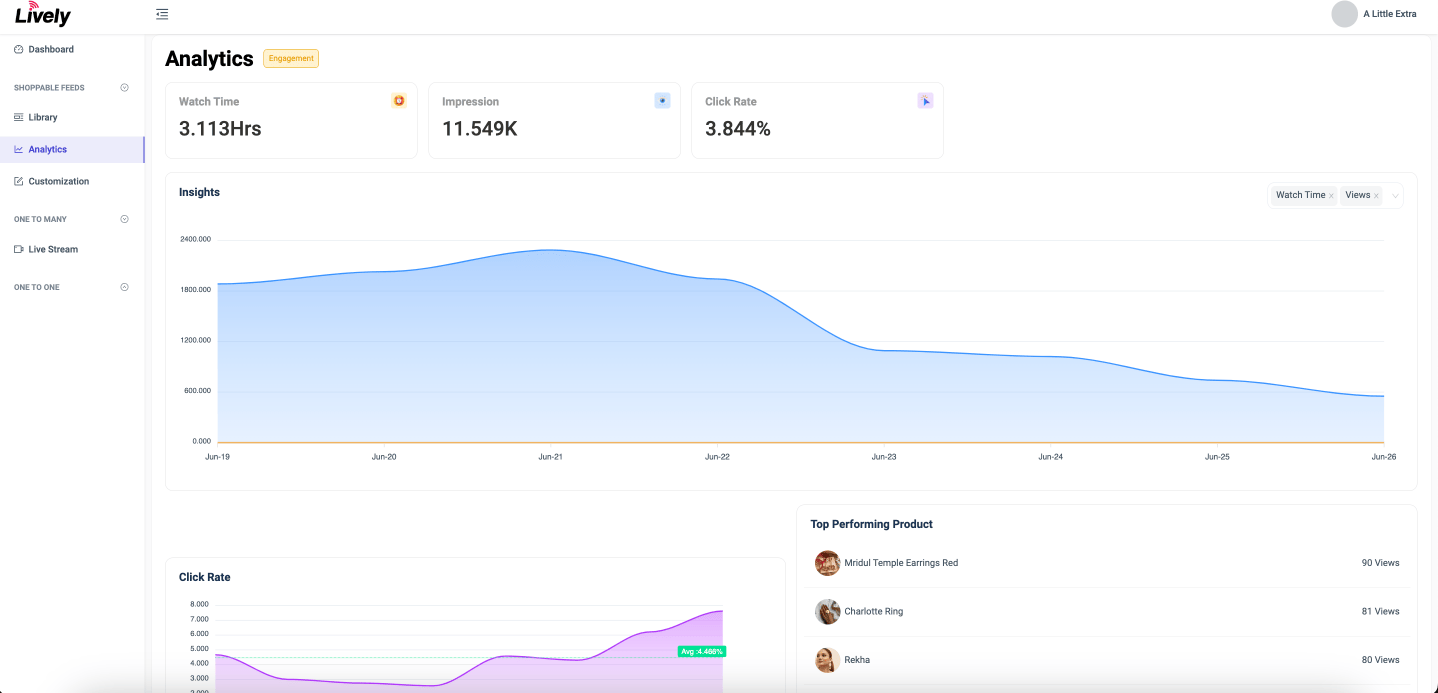Click the Engagement badge
Viewport: 1438px width, 693px height.
point(291,59)
